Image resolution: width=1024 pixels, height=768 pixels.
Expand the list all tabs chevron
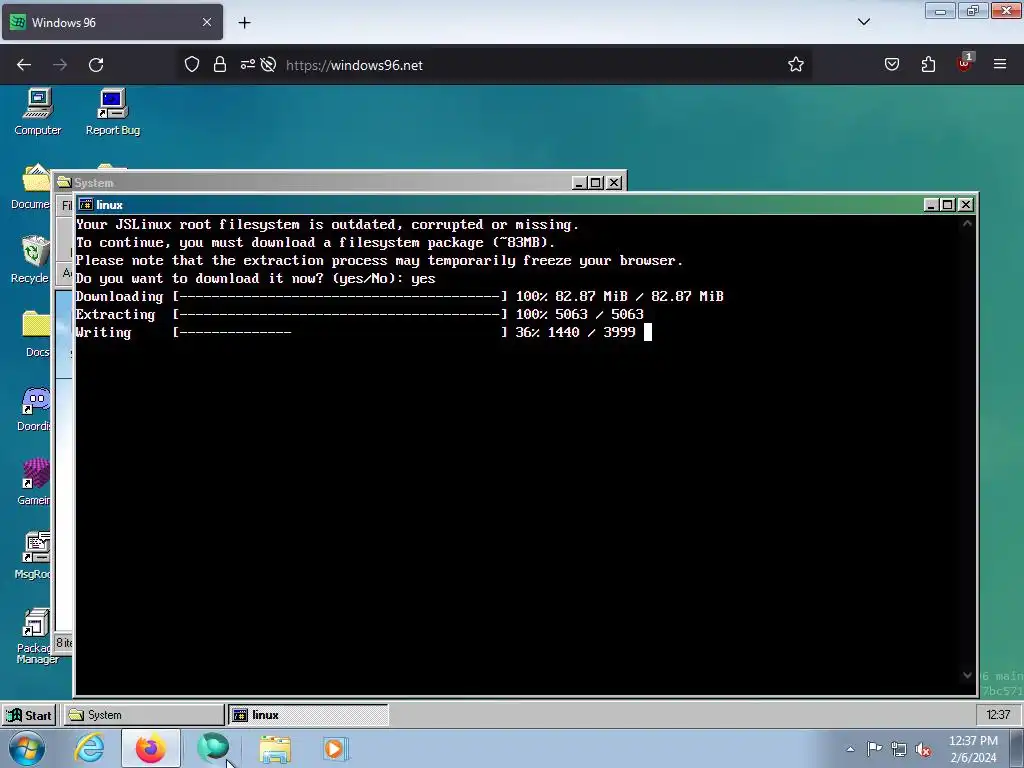pos(864,22)
